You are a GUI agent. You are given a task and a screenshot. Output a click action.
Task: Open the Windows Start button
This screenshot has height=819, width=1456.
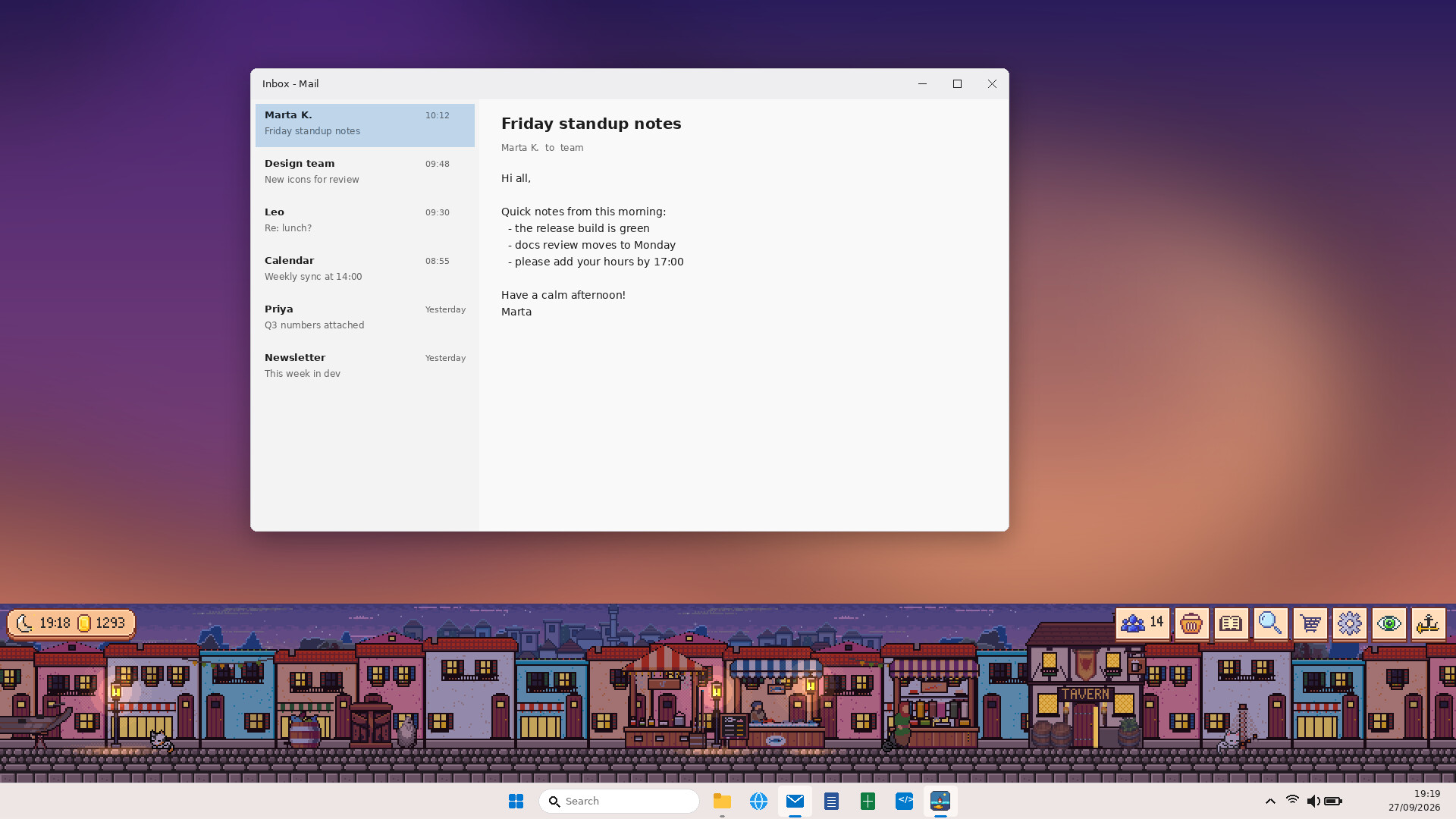(x=516, y=802)
